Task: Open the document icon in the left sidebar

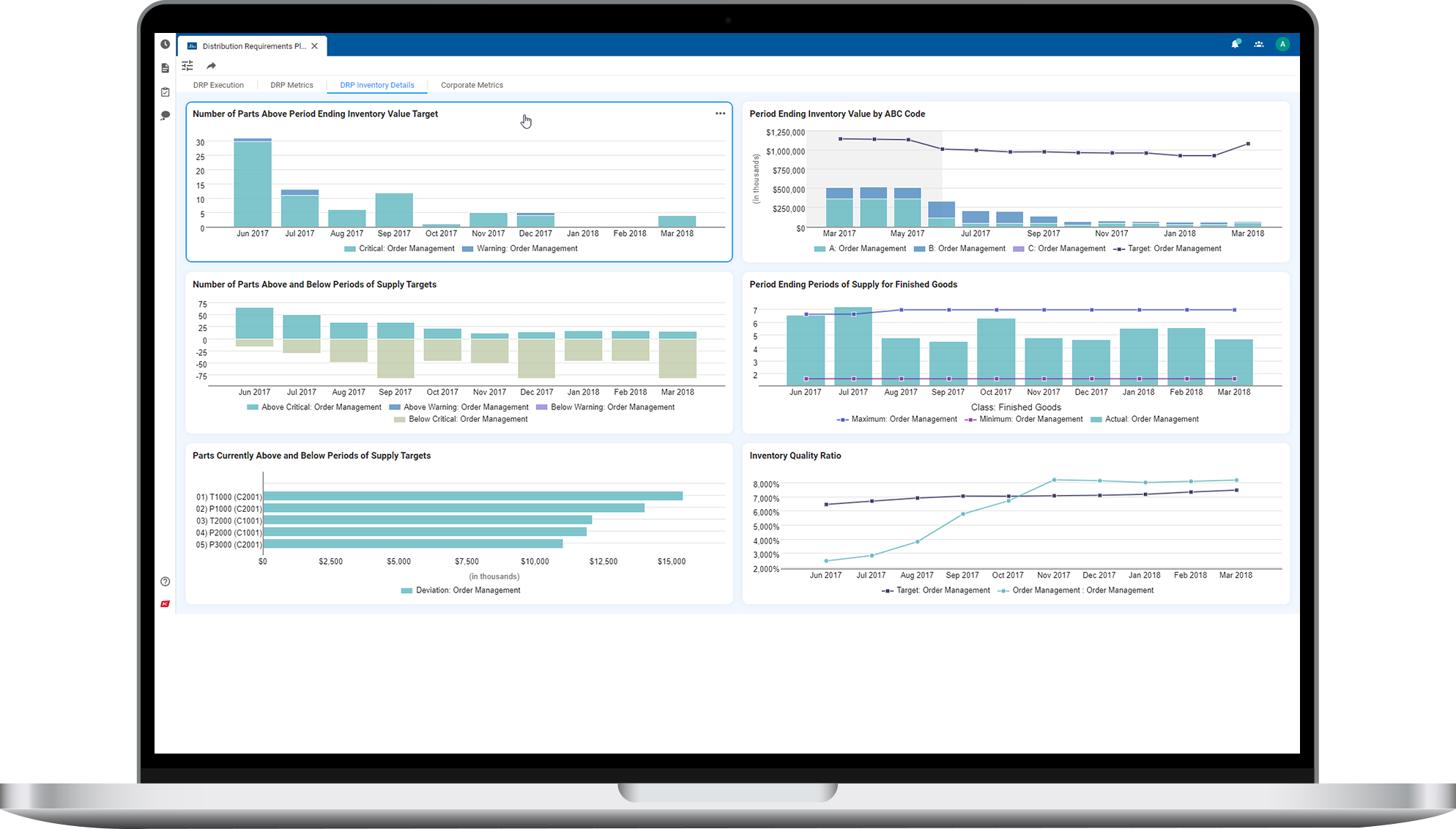Action: (165, 67)
